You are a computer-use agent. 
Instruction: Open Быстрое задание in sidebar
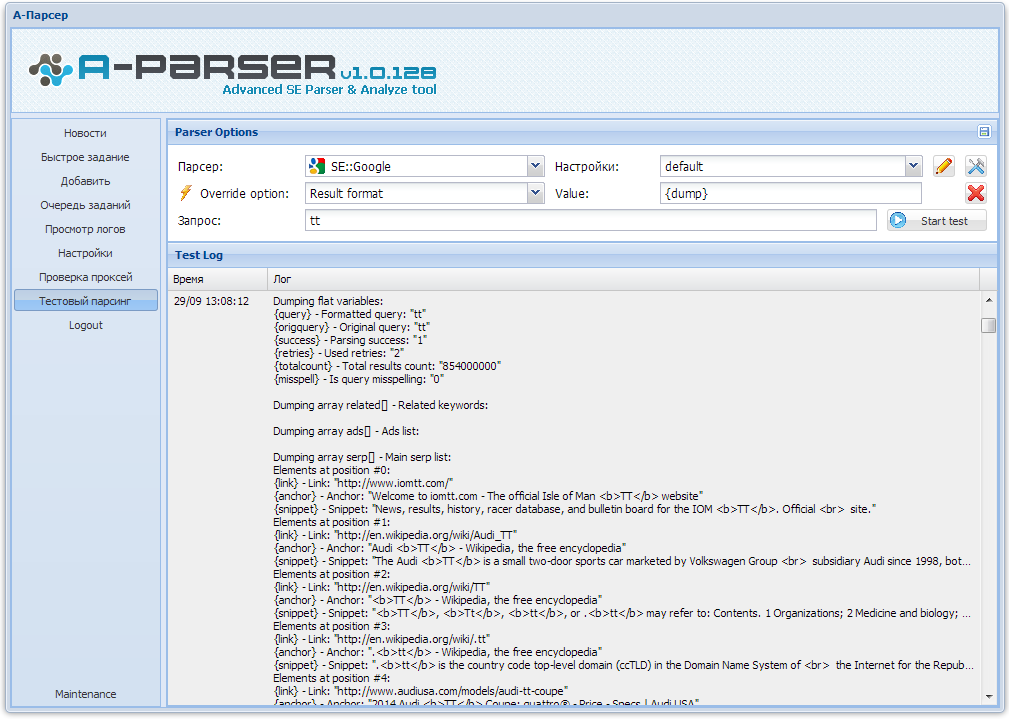86,157
